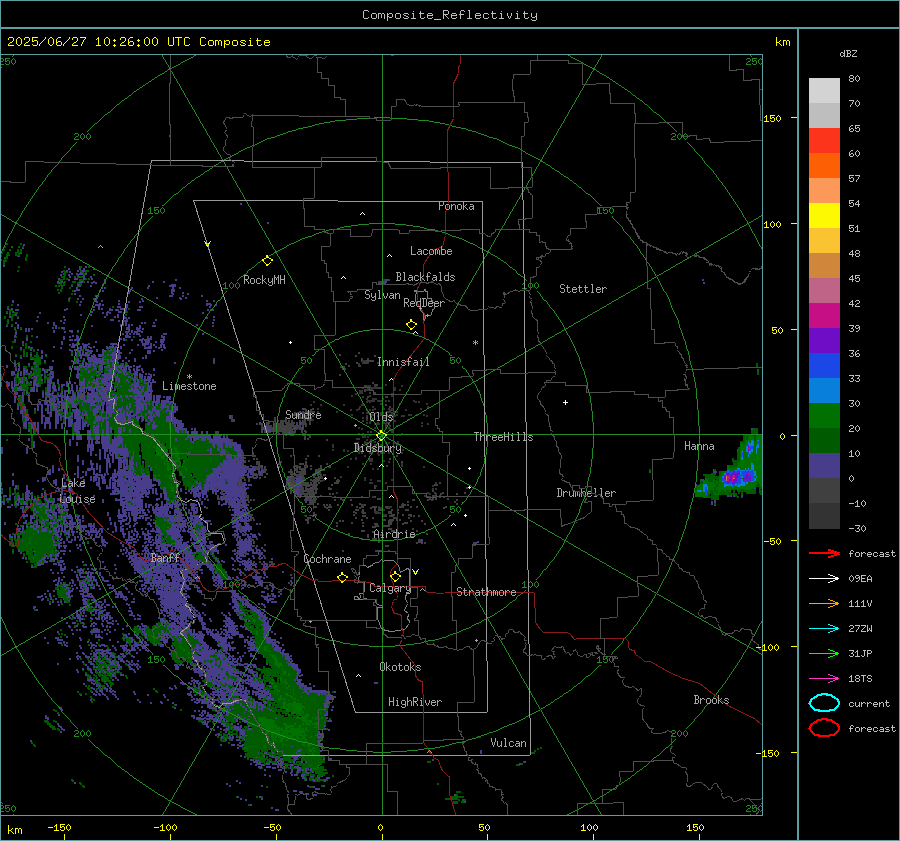Click the Composite_Reflectivity title text
This screenshot has height=841, width=900.
tap(449, 15)
